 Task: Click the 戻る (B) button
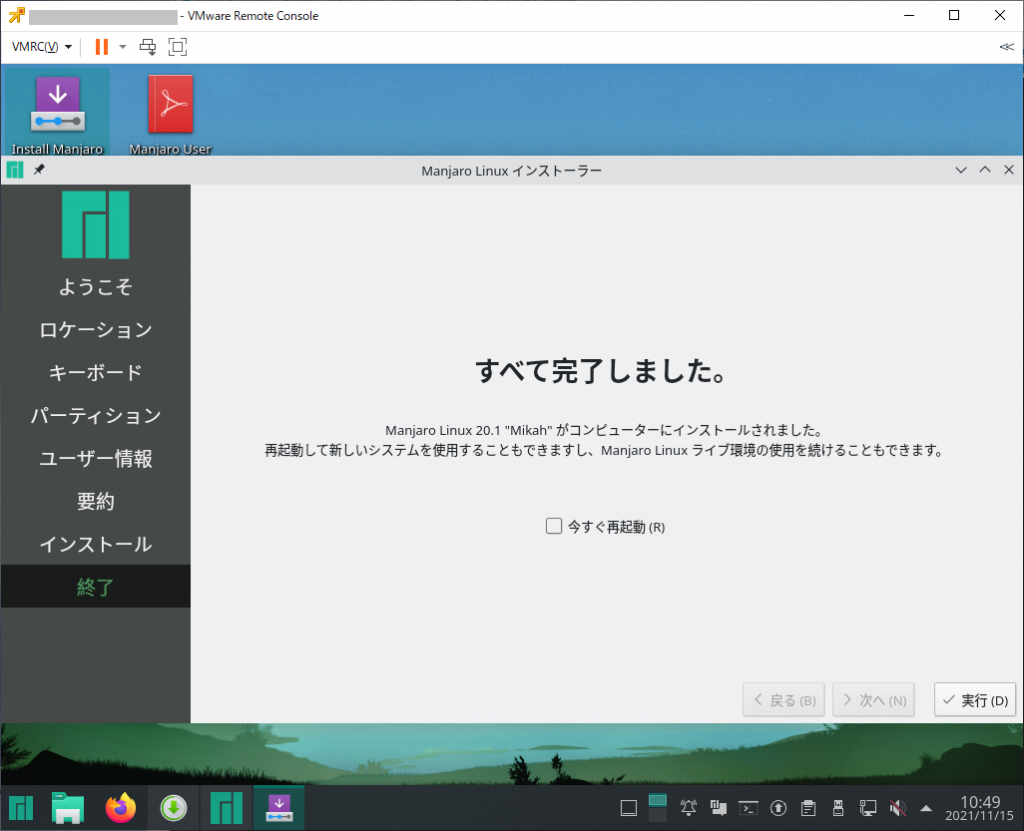pos(784,700)
